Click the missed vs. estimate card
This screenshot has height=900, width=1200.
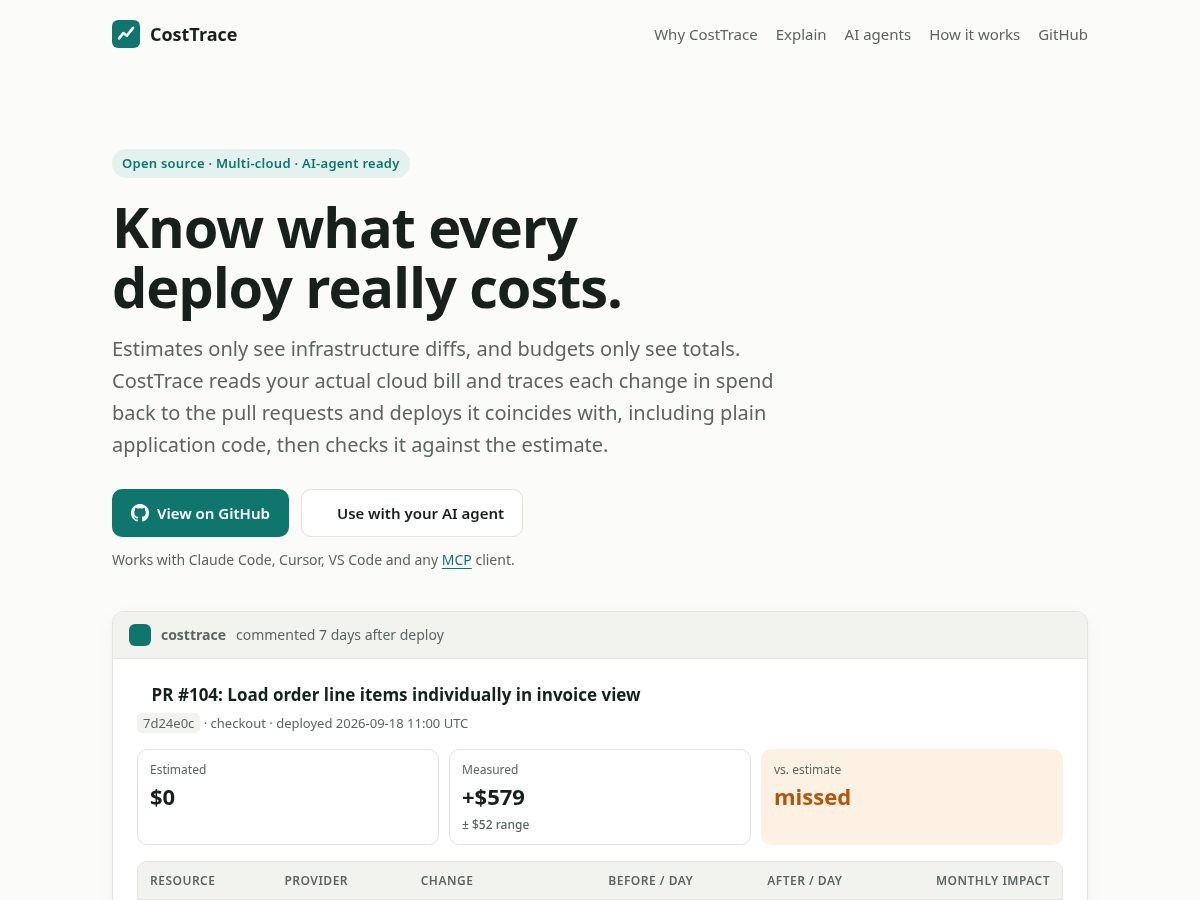tap(912, 797)
